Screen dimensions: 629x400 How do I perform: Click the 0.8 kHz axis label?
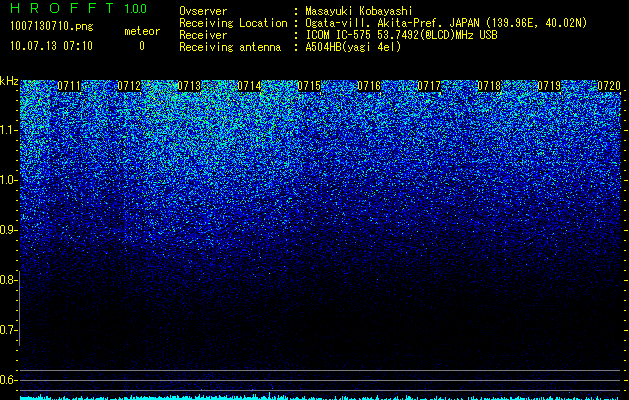pos(8,280)
